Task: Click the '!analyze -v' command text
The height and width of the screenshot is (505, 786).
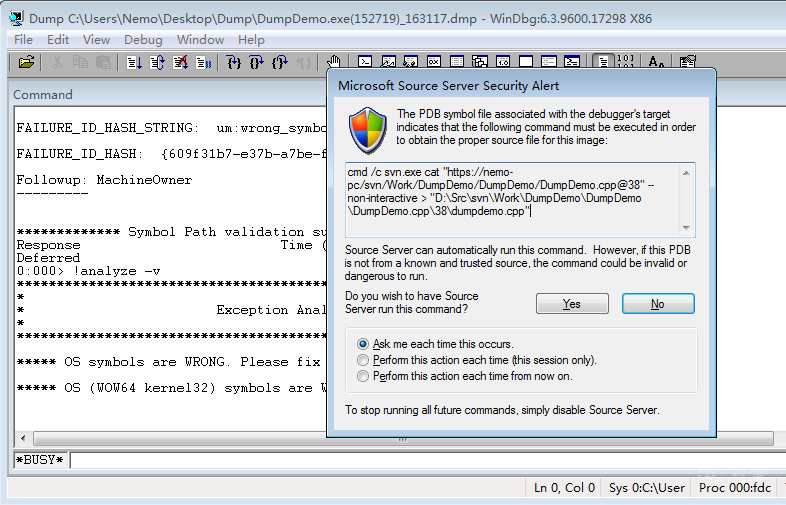Action: (x=116, y=271)
